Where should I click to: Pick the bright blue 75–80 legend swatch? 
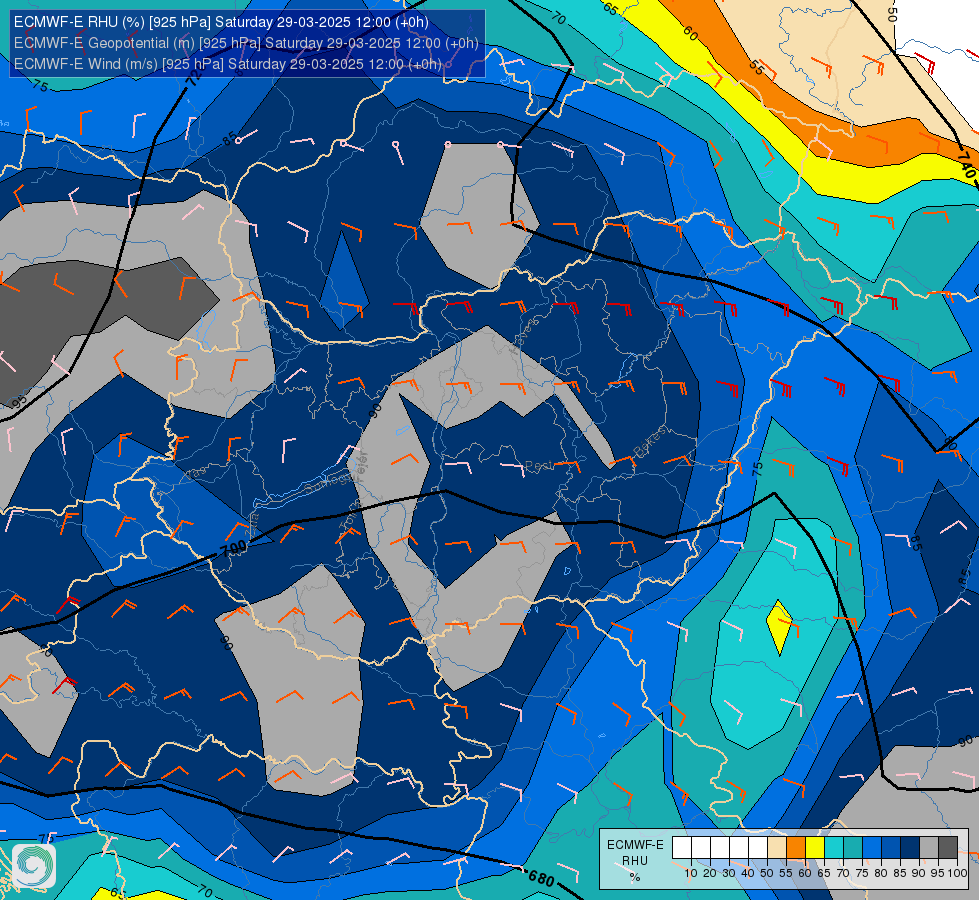tap(872, 848)
